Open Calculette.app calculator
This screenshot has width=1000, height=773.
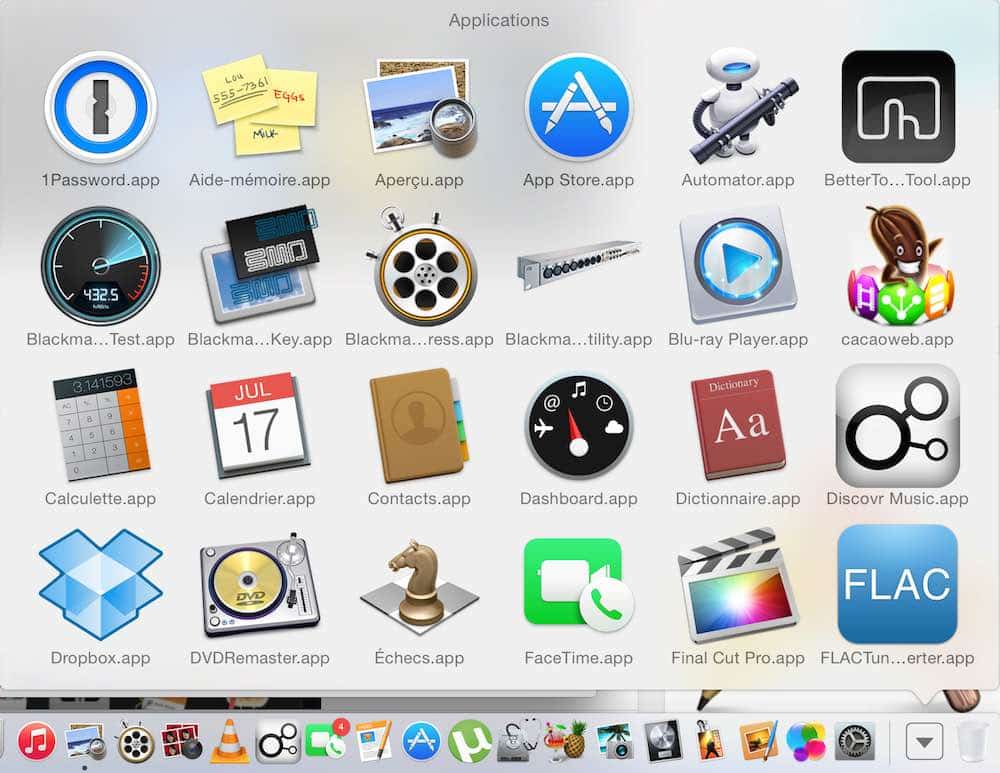click(x=101, y=425)
